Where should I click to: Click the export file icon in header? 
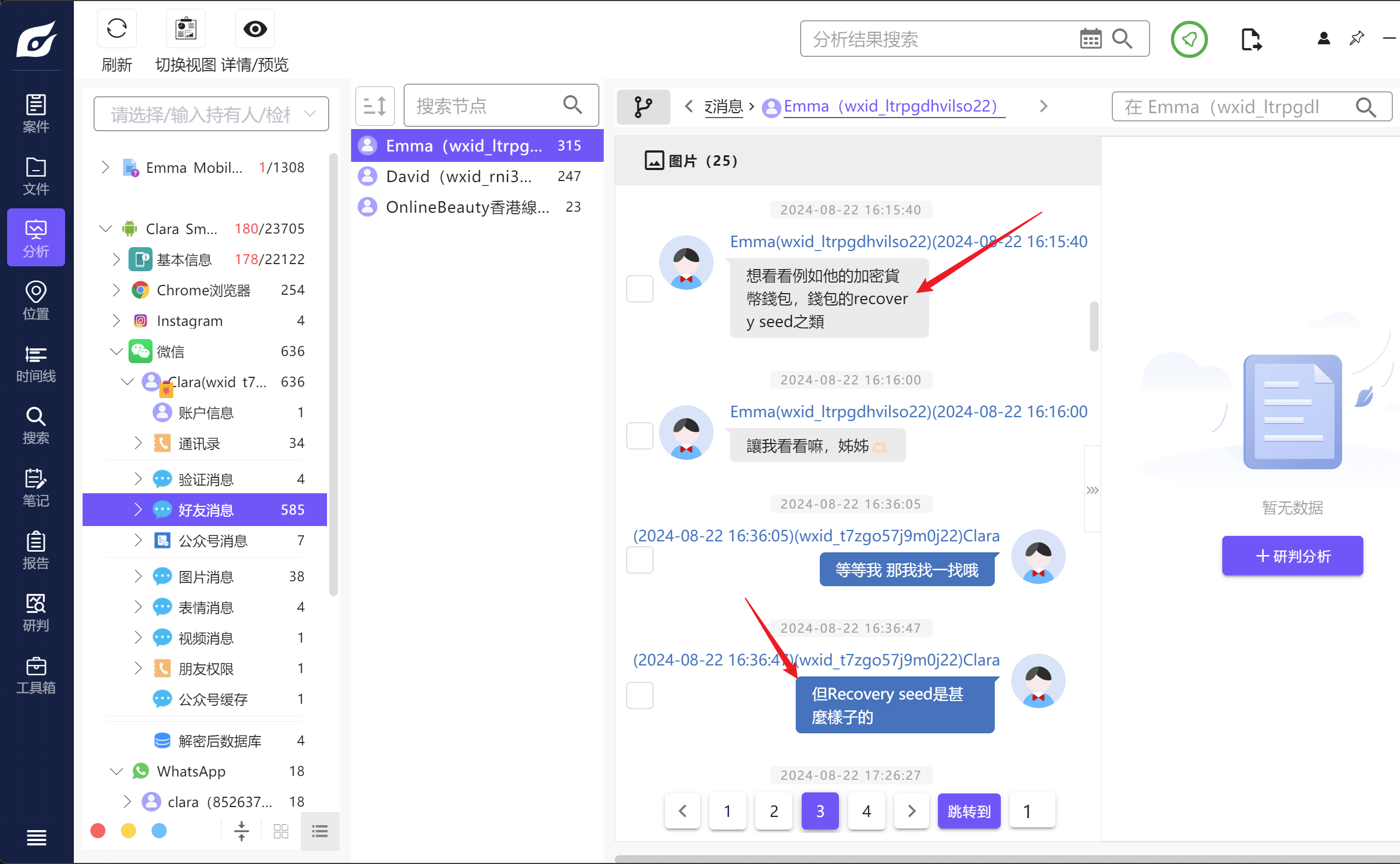(1251, 40)
